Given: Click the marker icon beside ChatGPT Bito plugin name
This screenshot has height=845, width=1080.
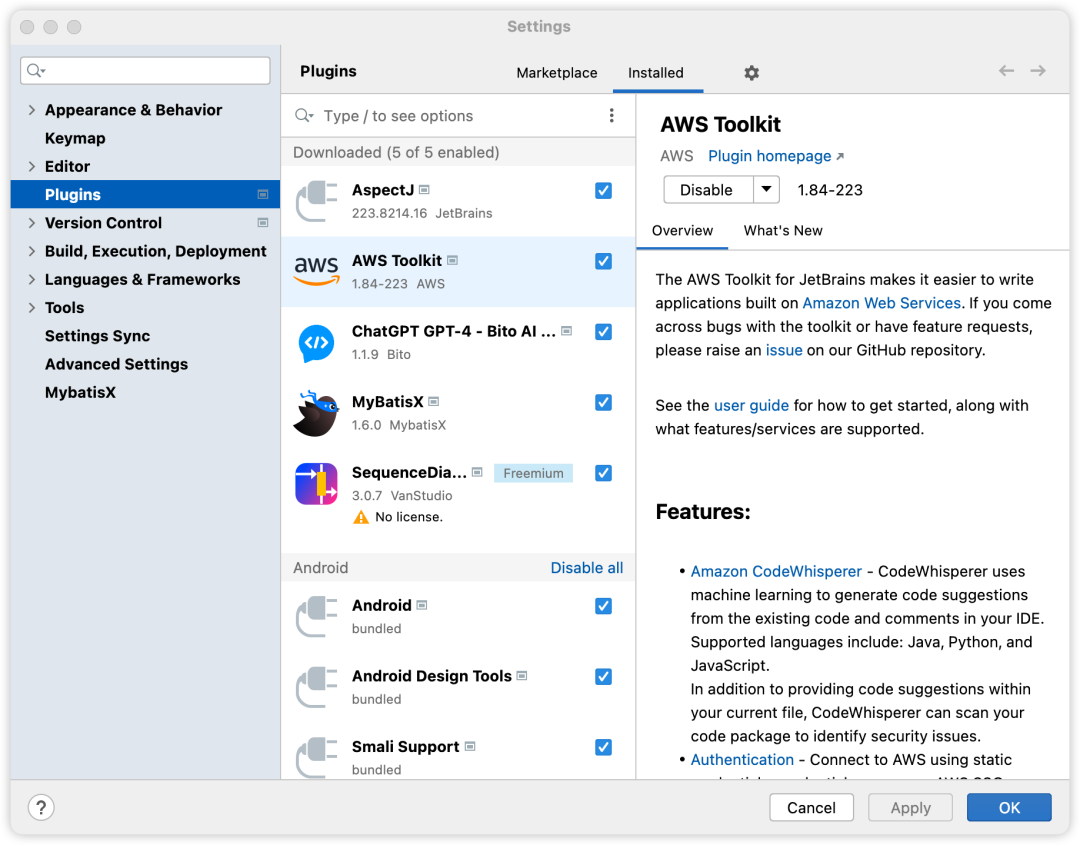Looking at the screenshot, I should tap(567, 331).
